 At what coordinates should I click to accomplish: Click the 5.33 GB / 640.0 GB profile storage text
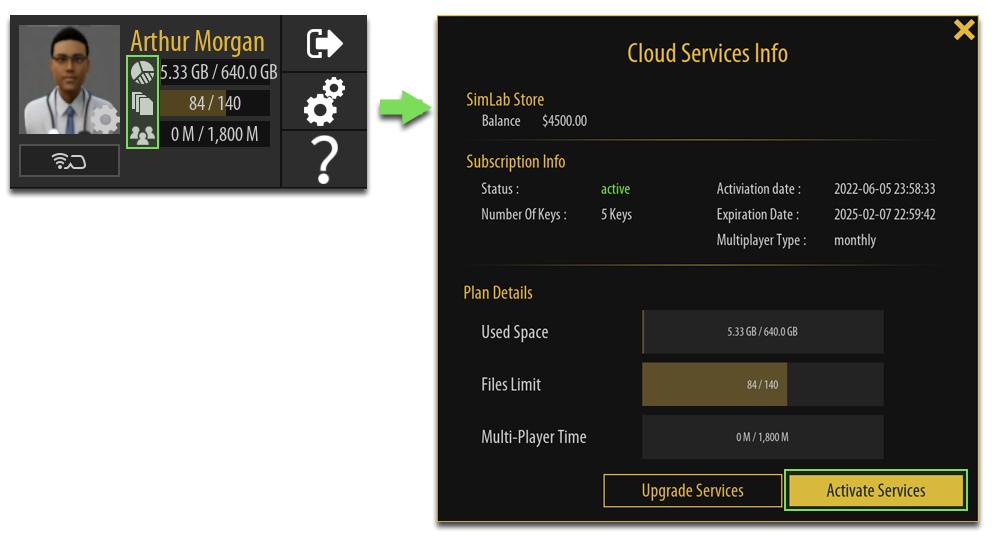[x=219, y=72]
